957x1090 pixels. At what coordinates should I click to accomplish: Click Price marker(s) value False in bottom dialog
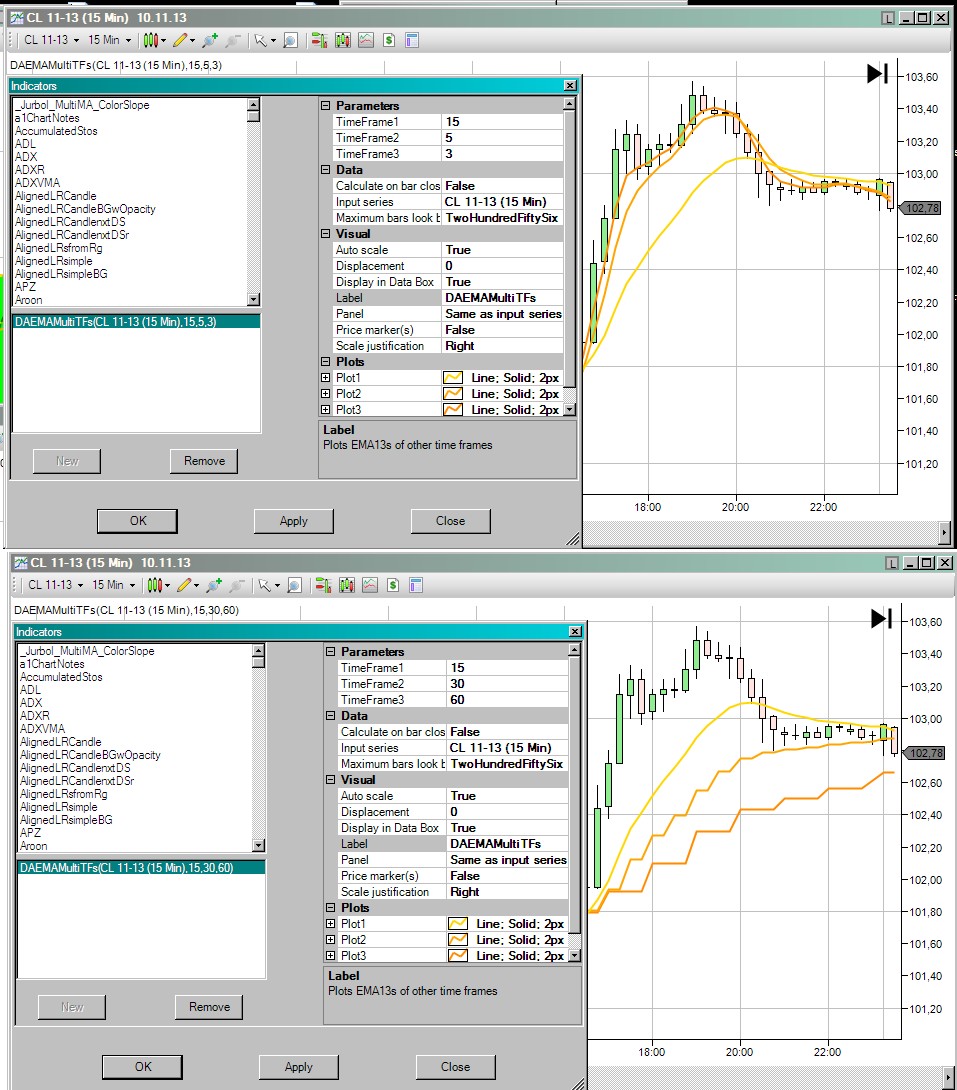tap(507, 876)
